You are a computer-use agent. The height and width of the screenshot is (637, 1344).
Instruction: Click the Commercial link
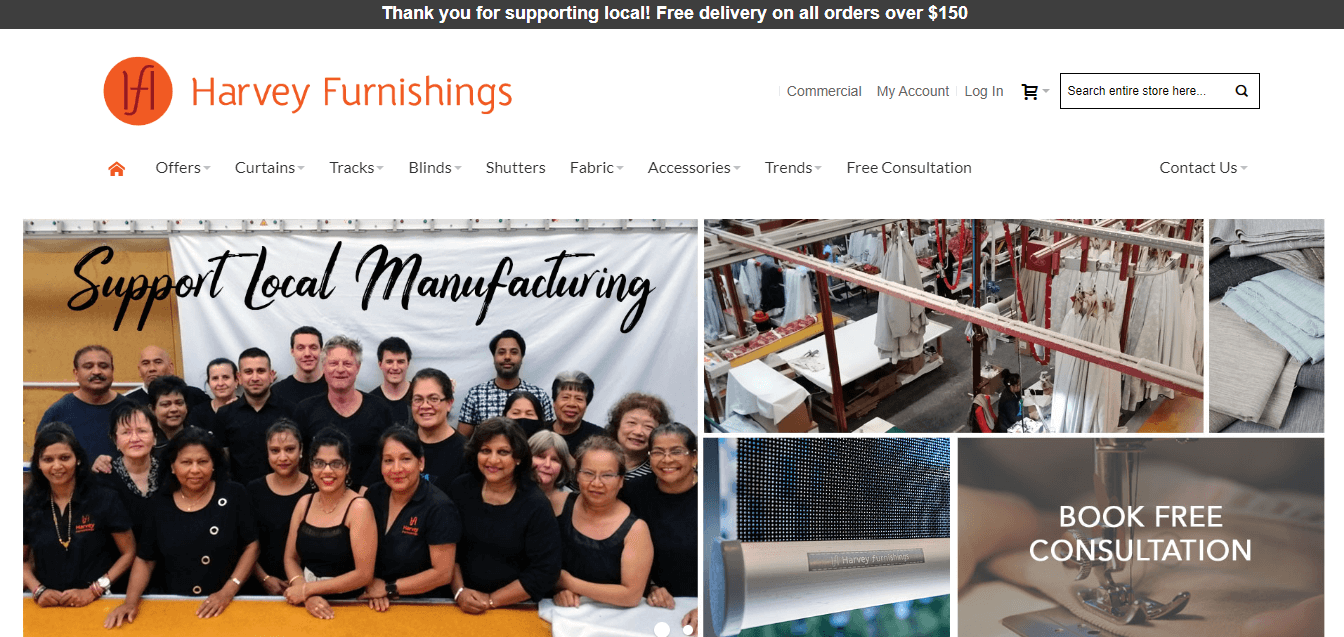(824, 91)
